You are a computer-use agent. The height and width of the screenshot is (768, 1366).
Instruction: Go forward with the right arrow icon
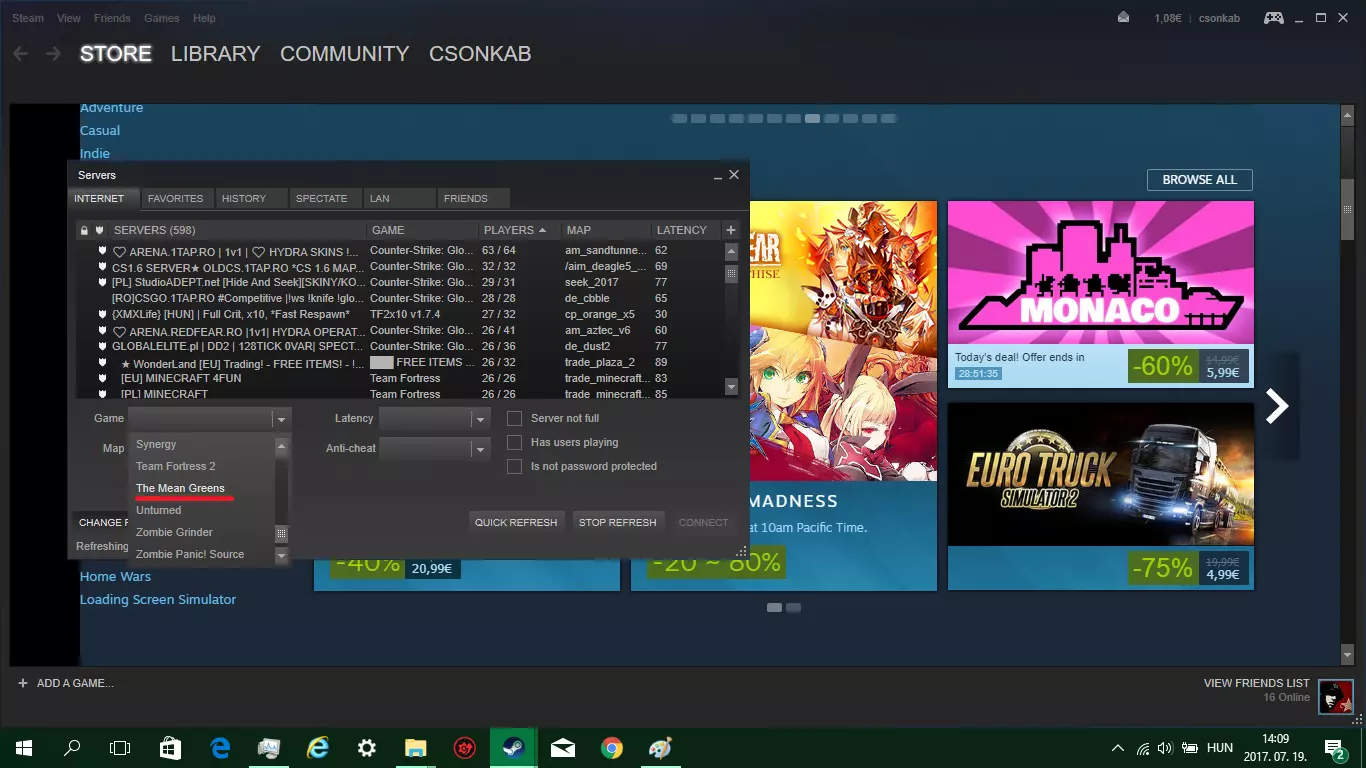pos(54,53)
